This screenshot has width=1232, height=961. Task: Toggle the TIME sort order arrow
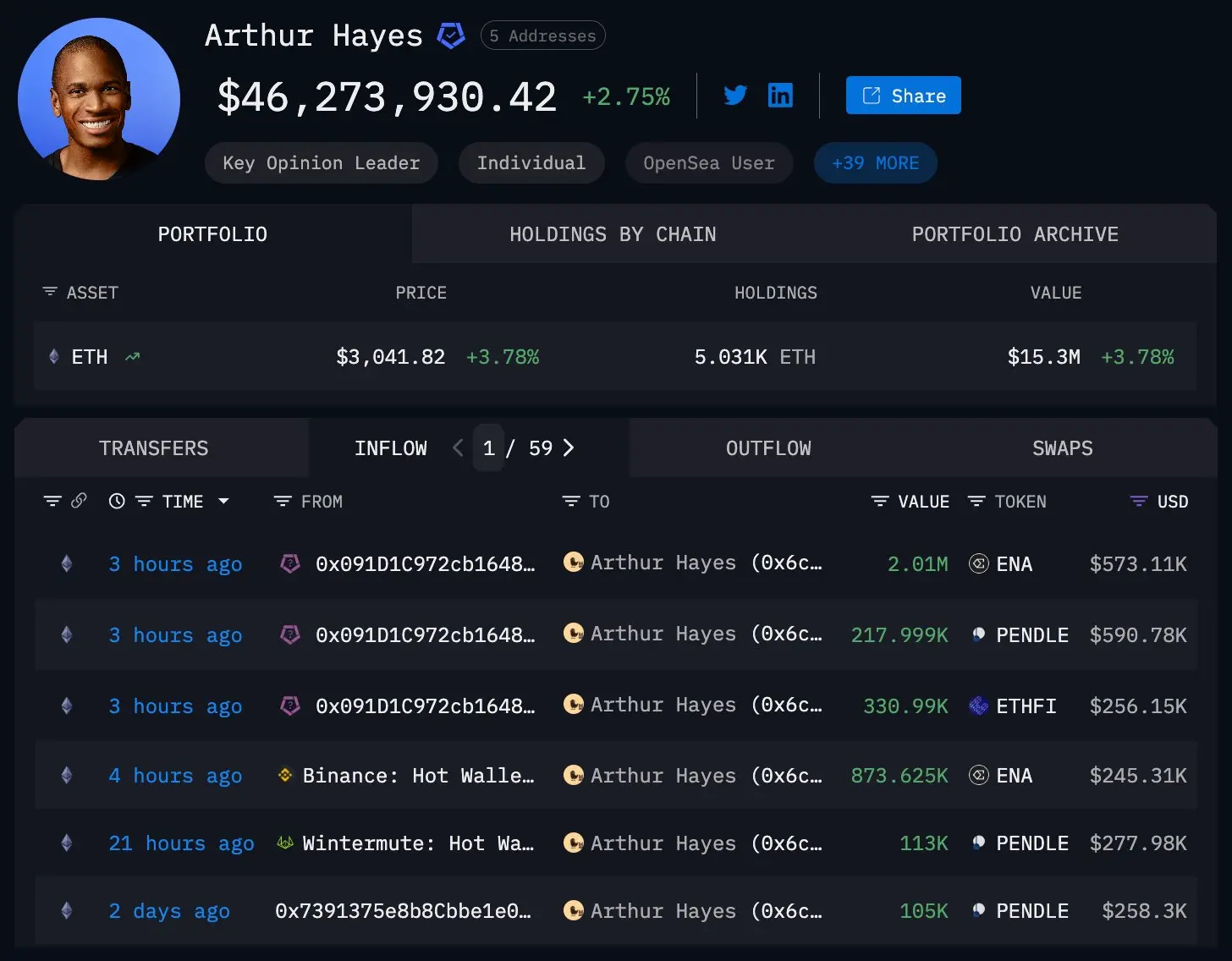click(223, 501)
